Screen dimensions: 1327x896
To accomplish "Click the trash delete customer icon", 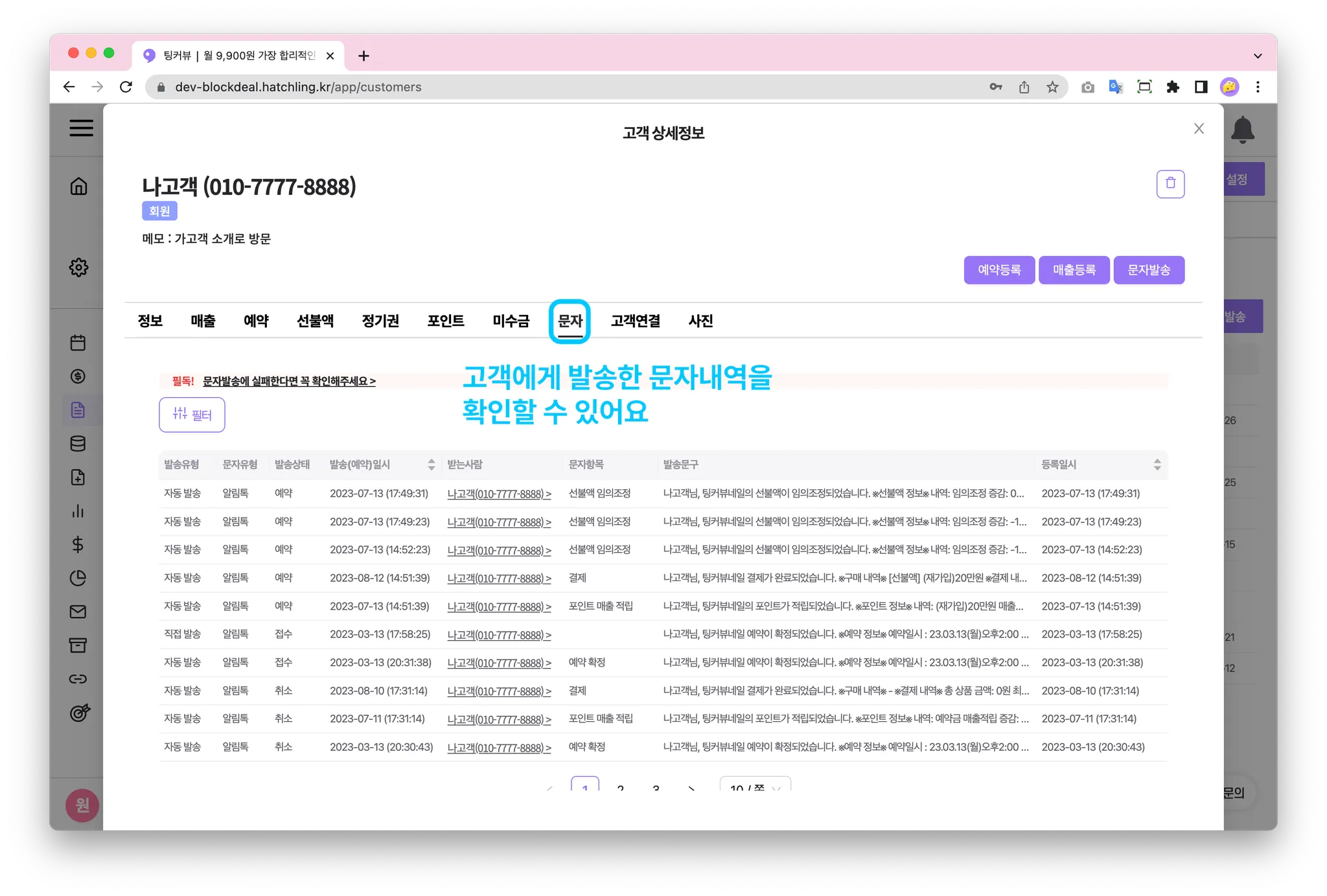I will click(x=1170, y=184).
